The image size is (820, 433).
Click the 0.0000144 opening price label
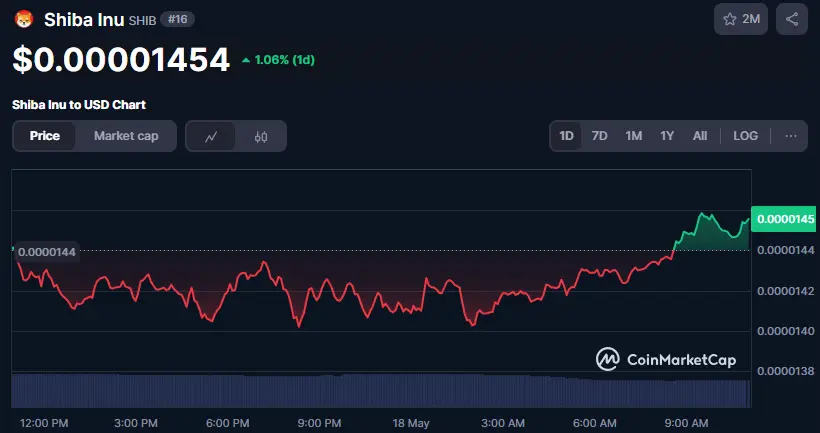pos(47,252)
